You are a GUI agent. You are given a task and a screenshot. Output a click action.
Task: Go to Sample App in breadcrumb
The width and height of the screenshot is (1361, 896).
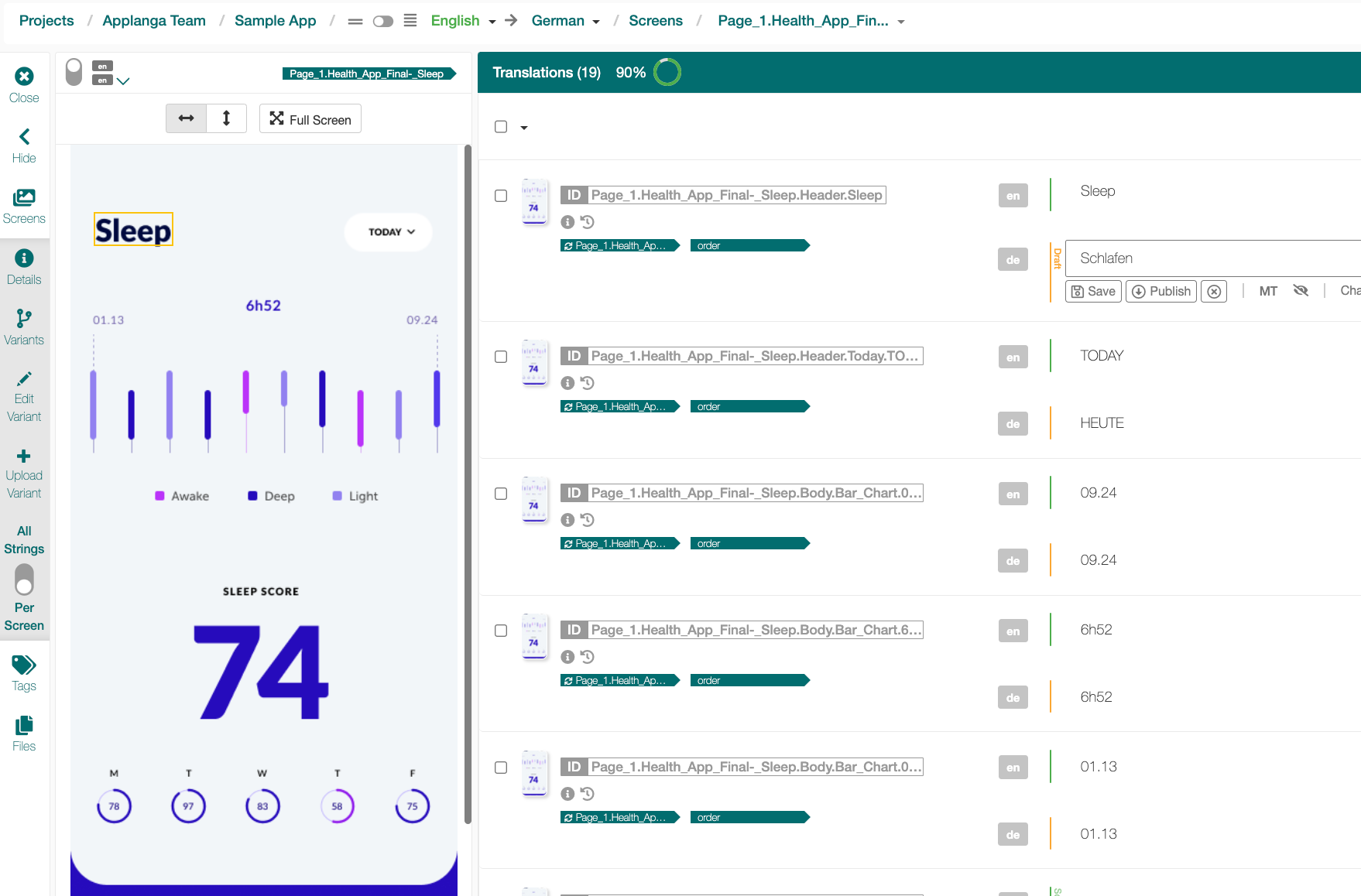(275, 21)
